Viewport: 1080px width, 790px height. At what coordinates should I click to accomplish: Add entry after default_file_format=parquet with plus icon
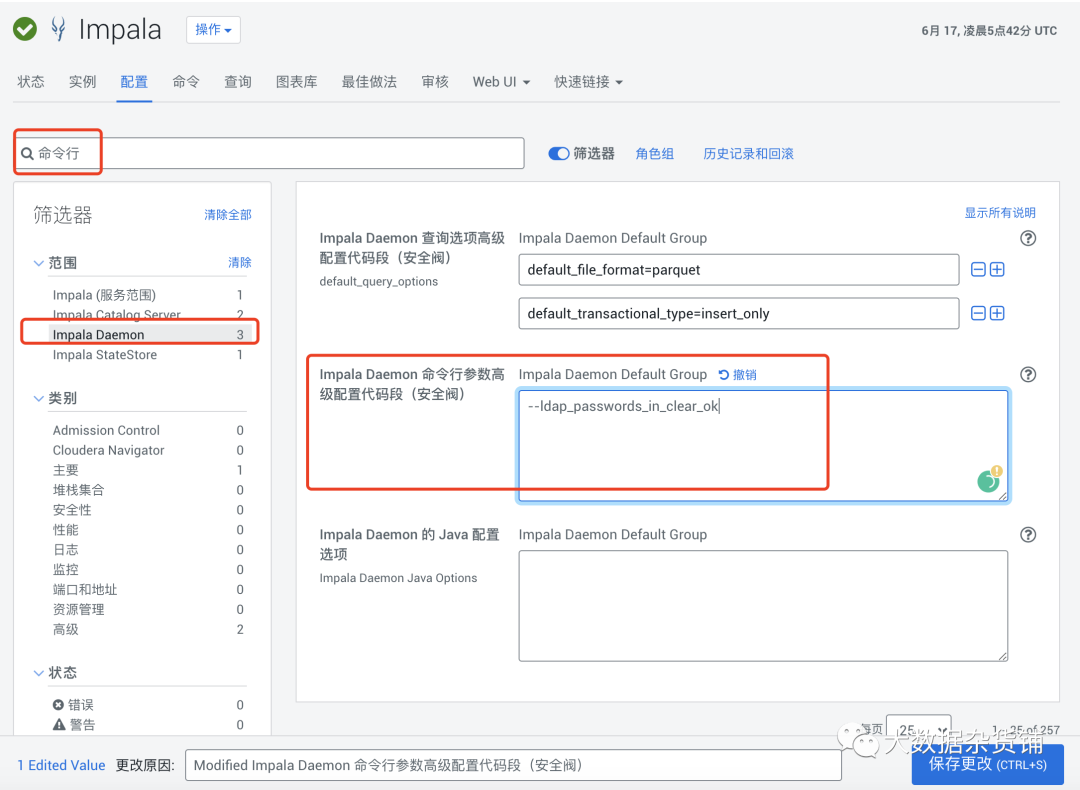coord(997,269)
